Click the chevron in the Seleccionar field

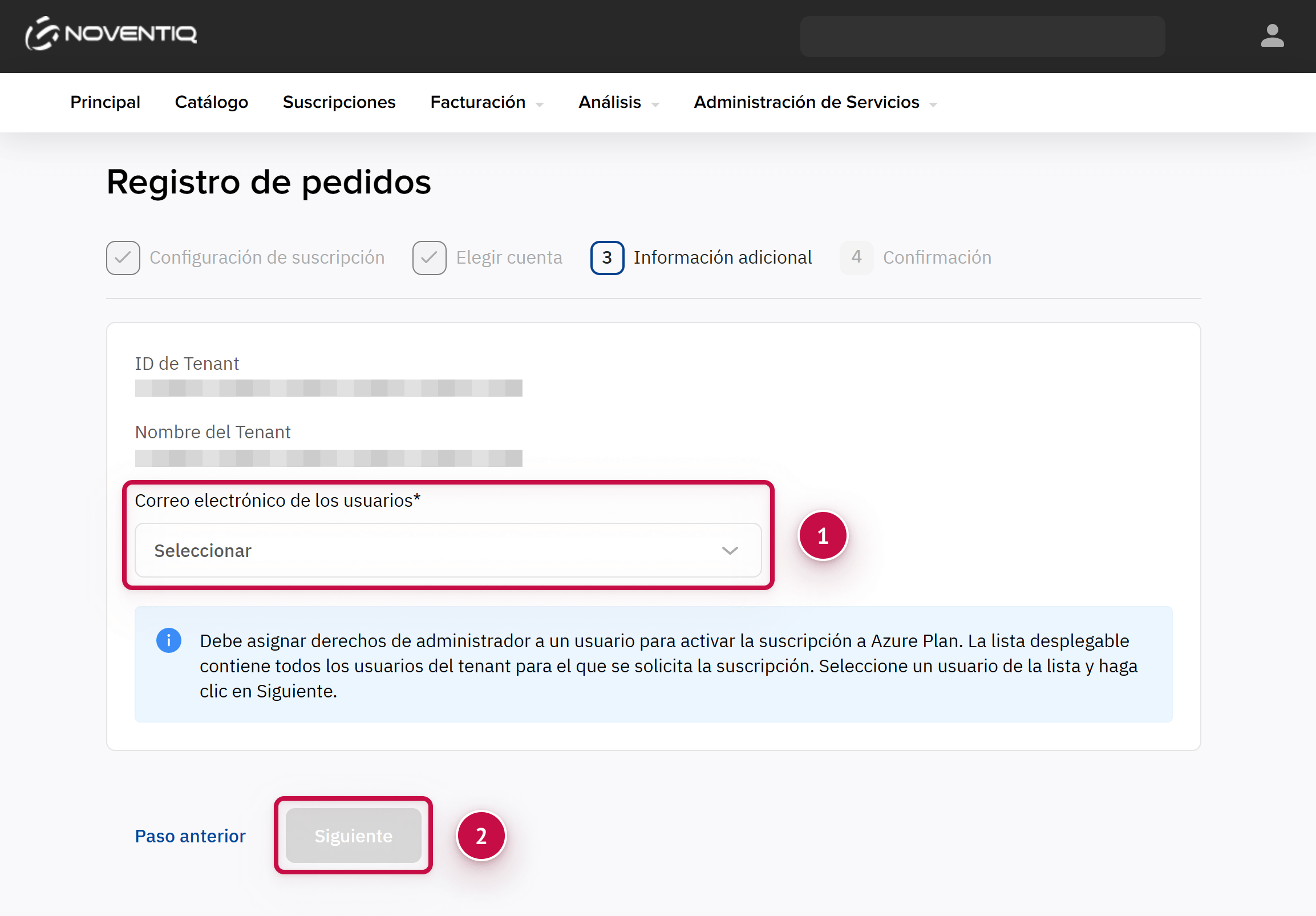729,550
